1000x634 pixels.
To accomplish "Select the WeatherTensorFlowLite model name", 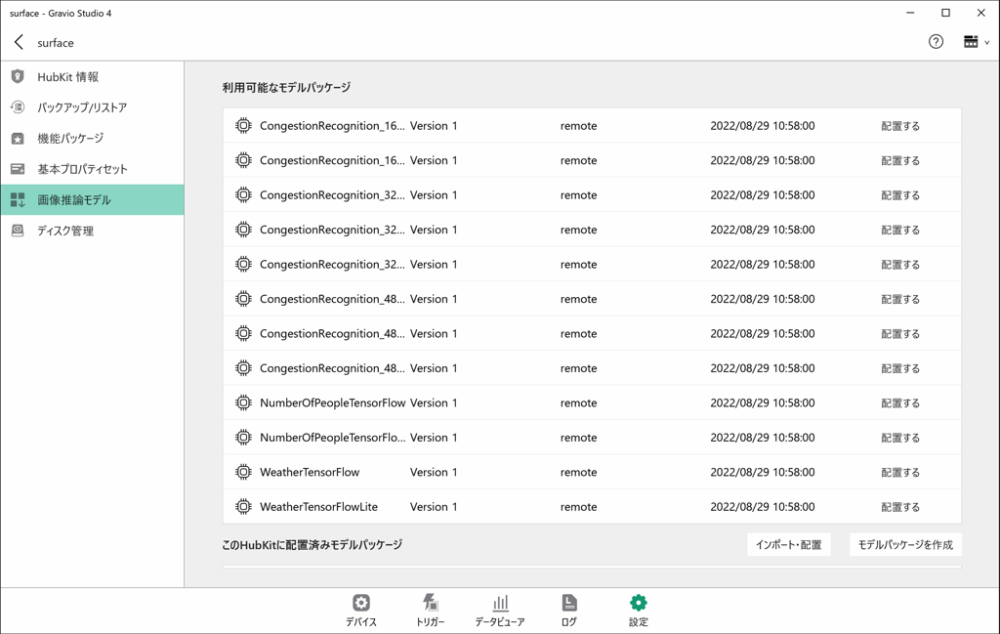I will tap(319, 506).
